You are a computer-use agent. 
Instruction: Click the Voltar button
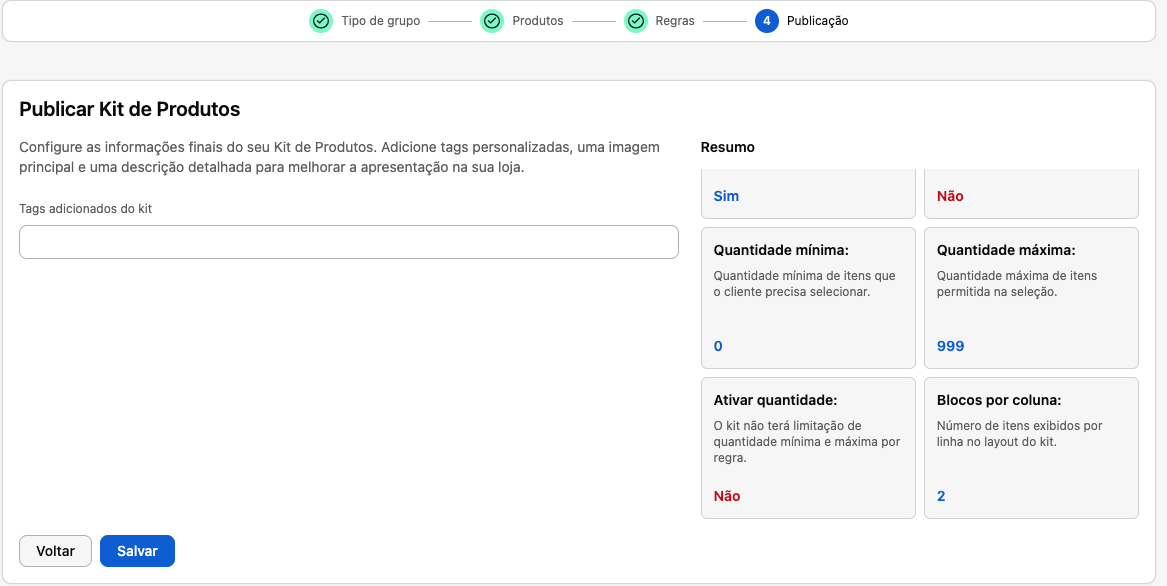55,551
